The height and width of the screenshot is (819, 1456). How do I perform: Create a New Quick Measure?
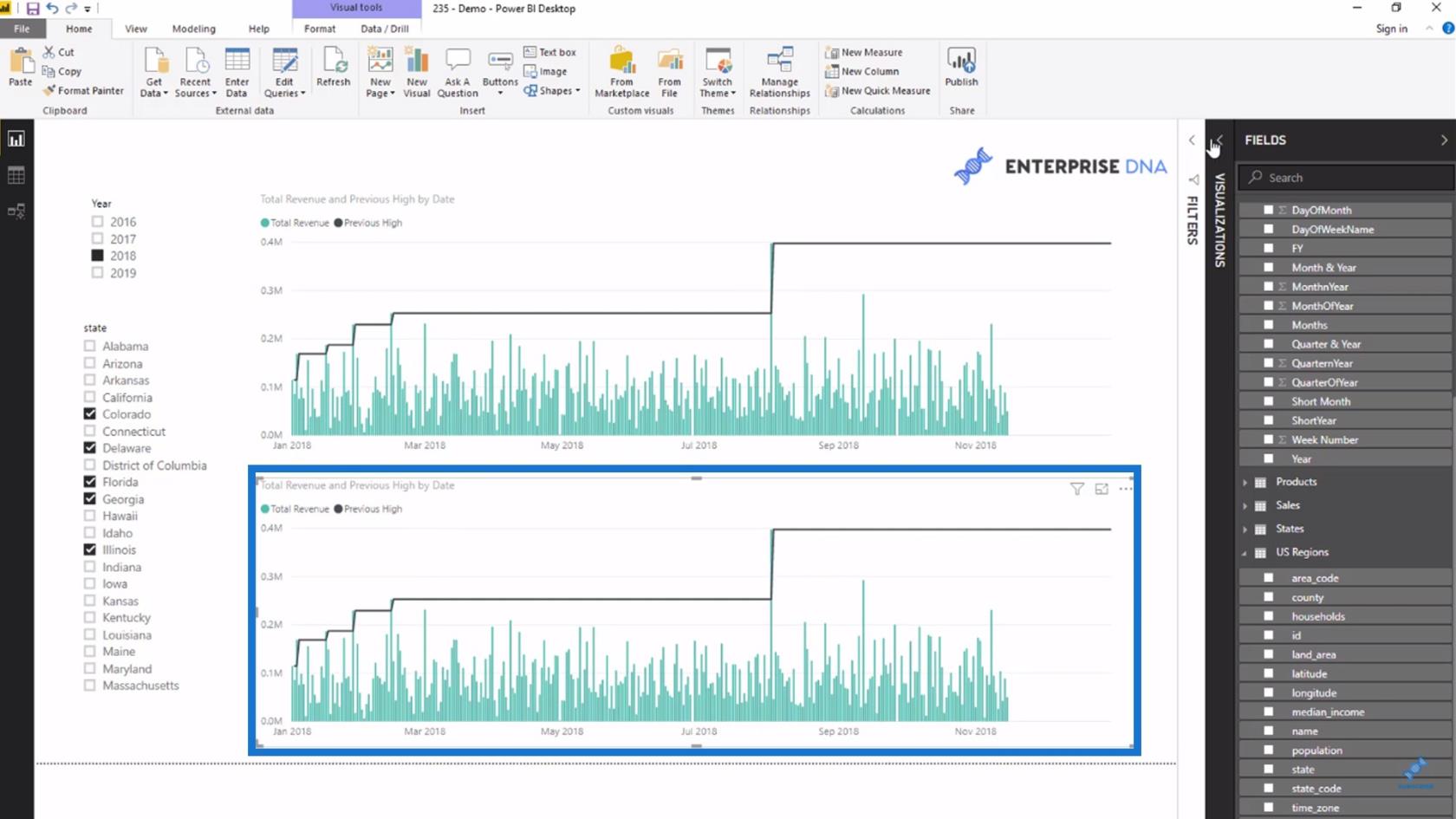(x=878, y=90)
